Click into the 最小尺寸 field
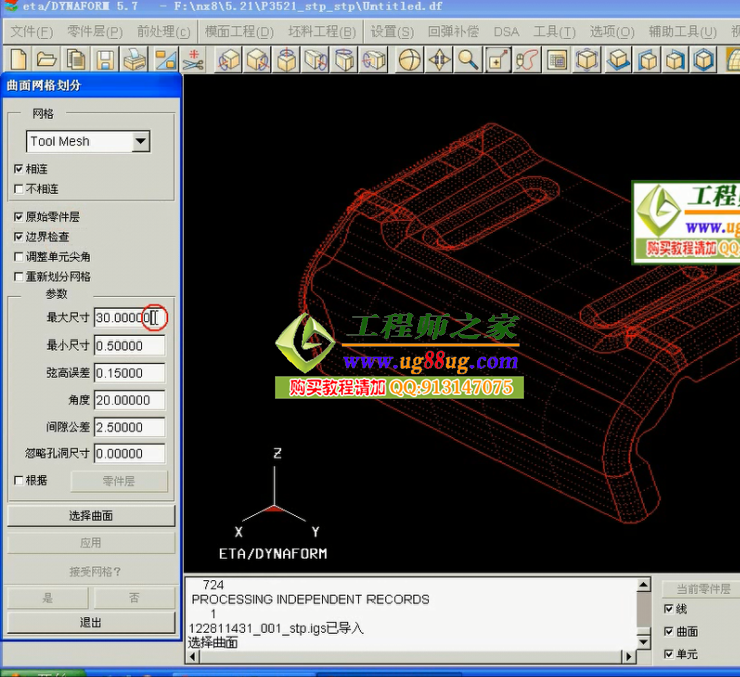This screenshot has width=740, height=677. (x=129, y=346)
